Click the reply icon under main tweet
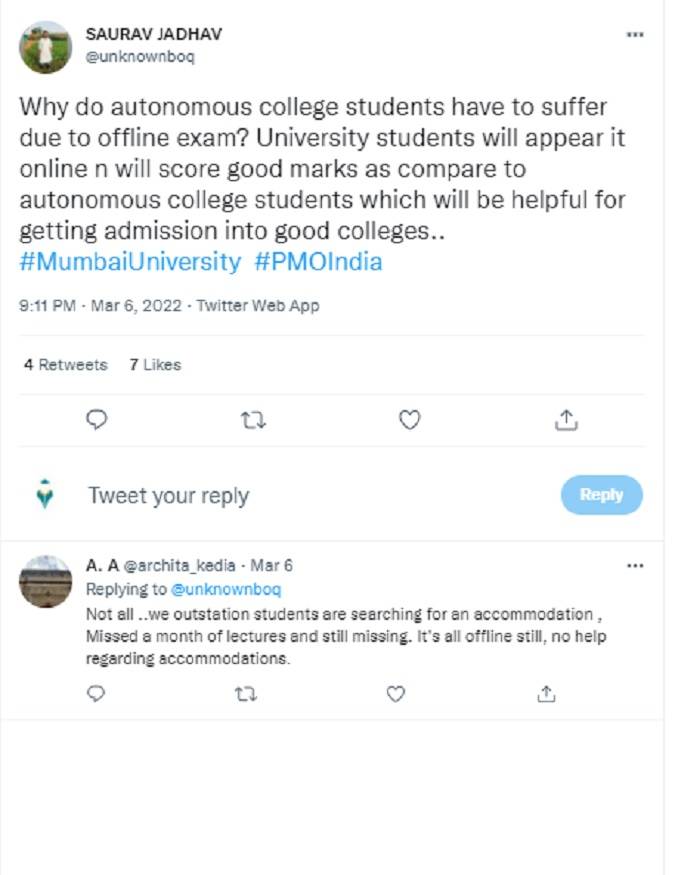 [97, 420]
